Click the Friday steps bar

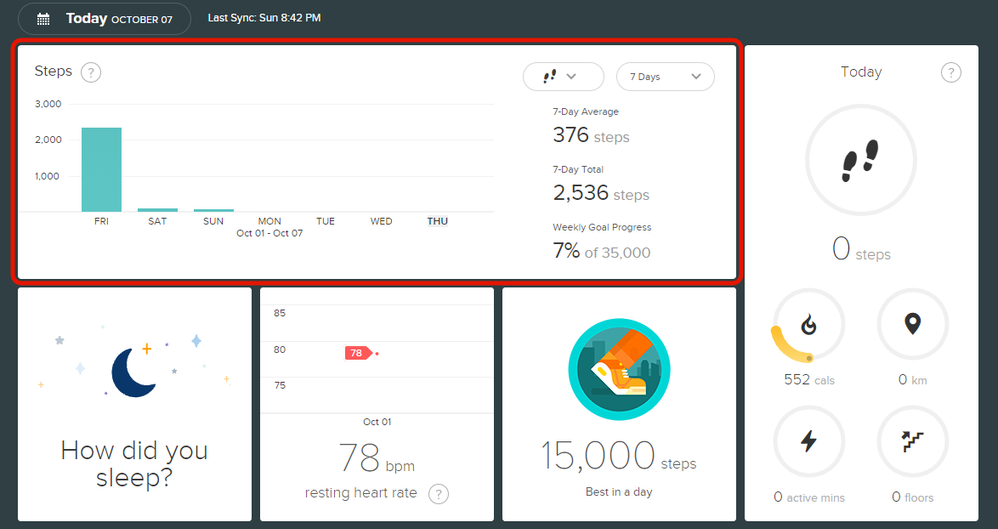click(101, 170)
